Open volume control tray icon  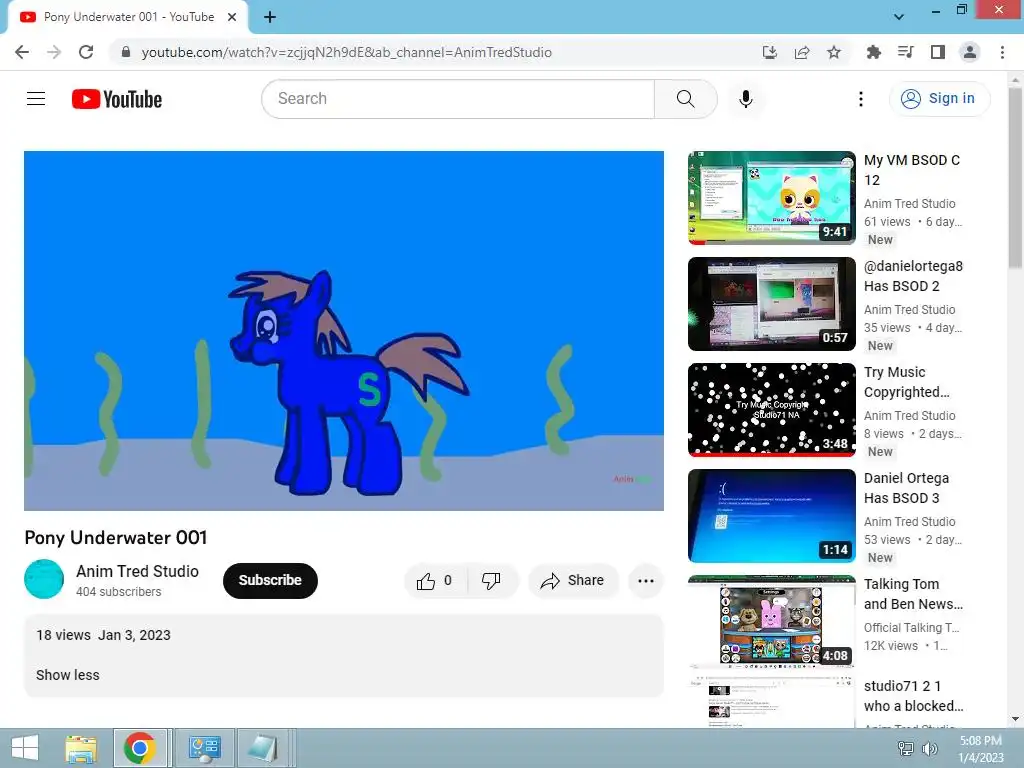pos(930,748)
